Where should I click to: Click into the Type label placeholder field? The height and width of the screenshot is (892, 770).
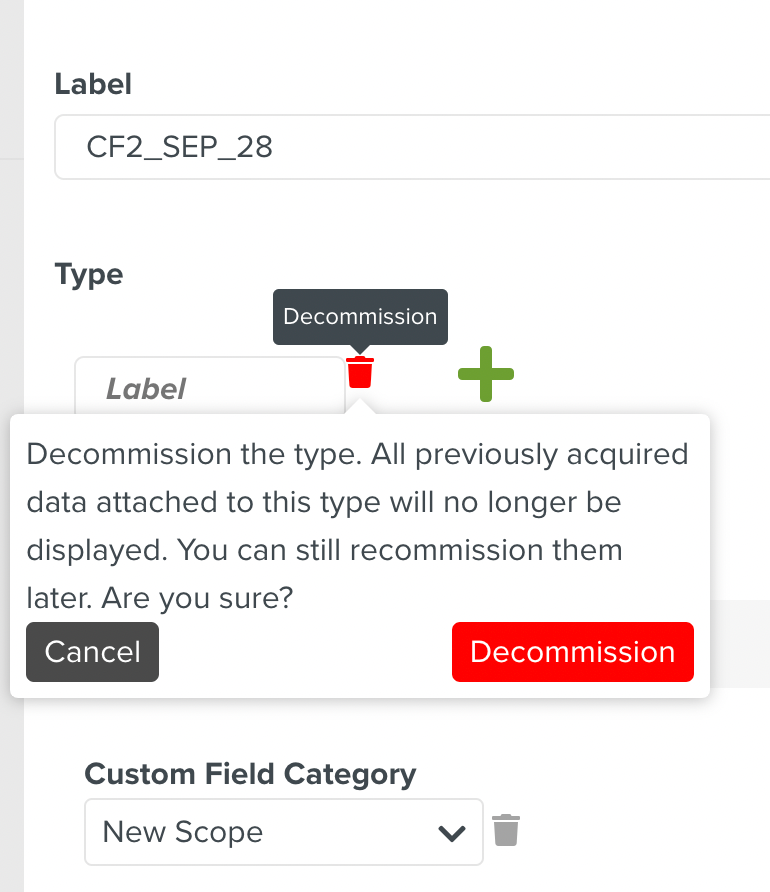[208, 387]
